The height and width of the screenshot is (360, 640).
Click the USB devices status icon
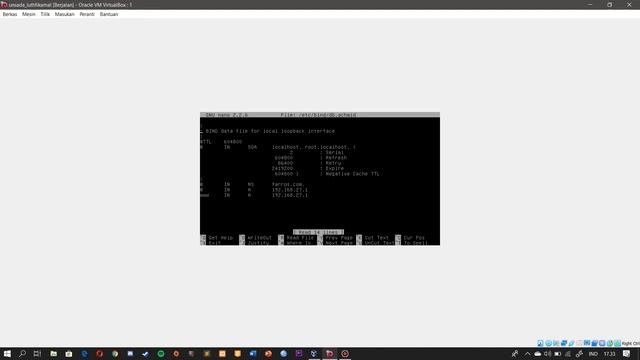point(571,343)
